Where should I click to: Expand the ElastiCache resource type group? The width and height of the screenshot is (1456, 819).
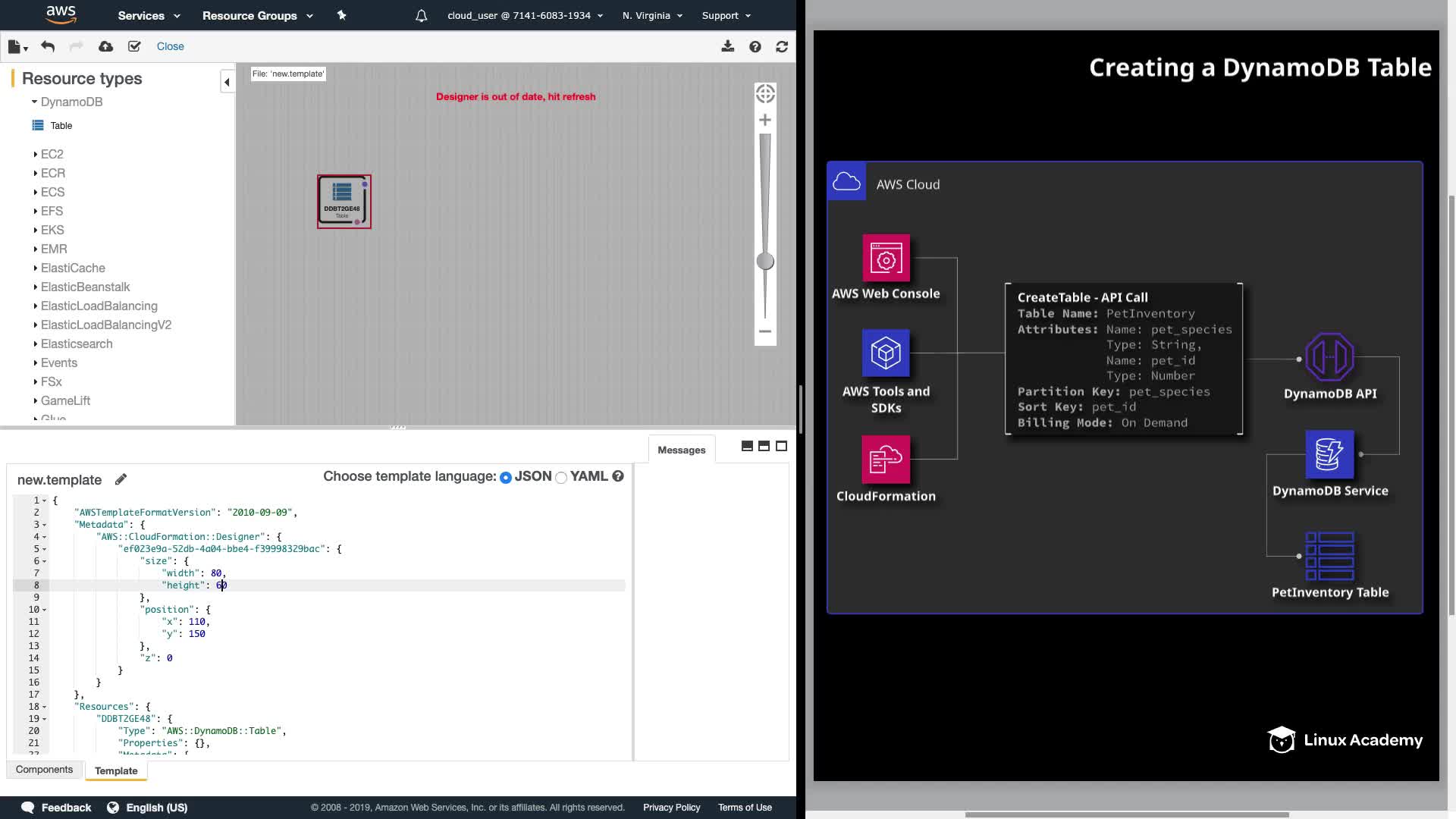pos(73,268)
